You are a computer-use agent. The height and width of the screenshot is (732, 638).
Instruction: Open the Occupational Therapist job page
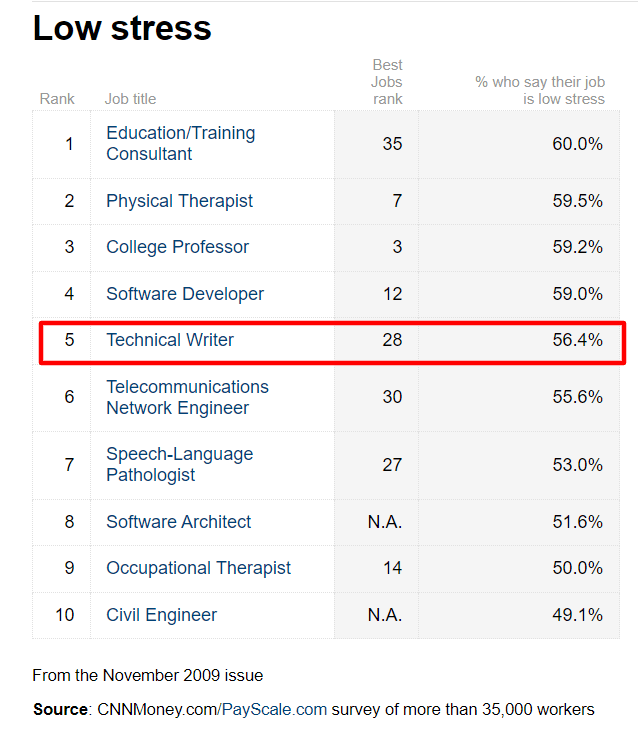[198, 568]
